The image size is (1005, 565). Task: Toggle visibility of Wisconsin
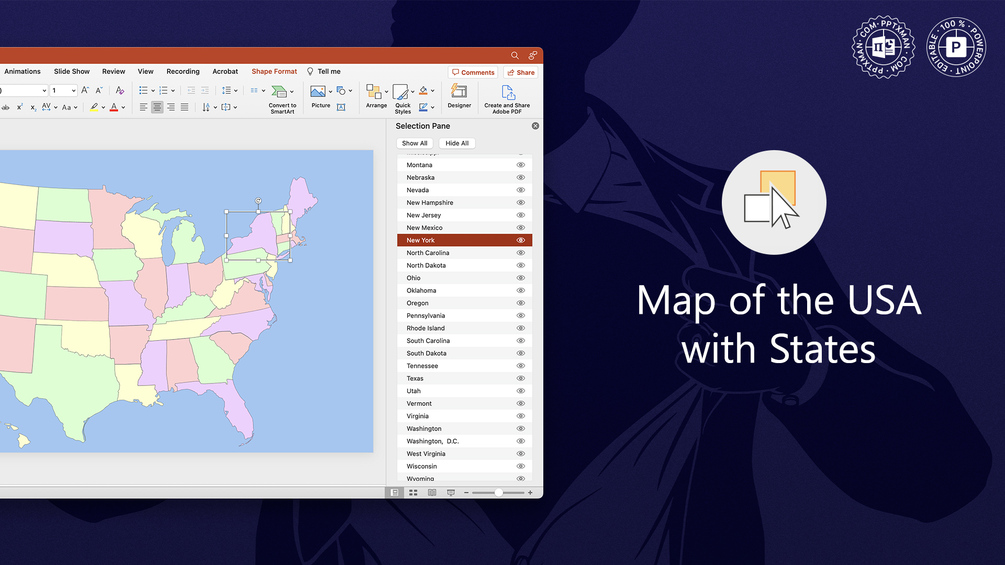[x=520, y=466]
